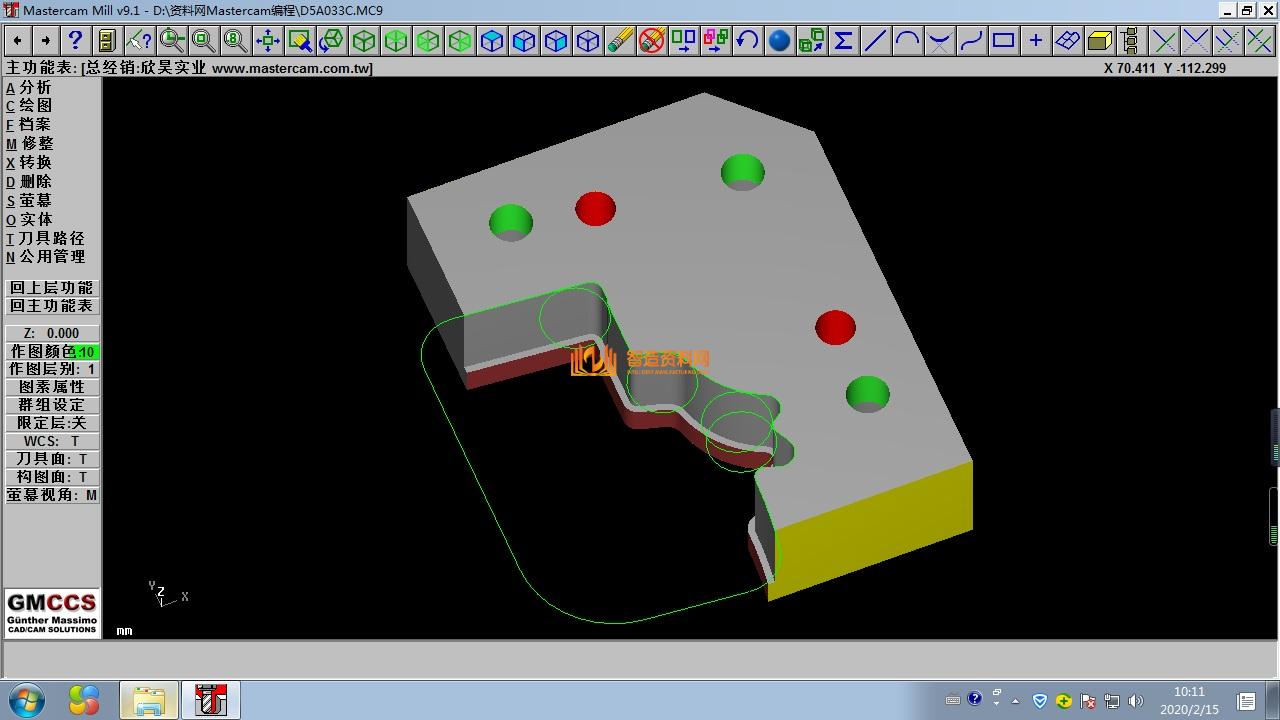
Task: Toggle shading with blue sphere icon
Action: [779, 40]
